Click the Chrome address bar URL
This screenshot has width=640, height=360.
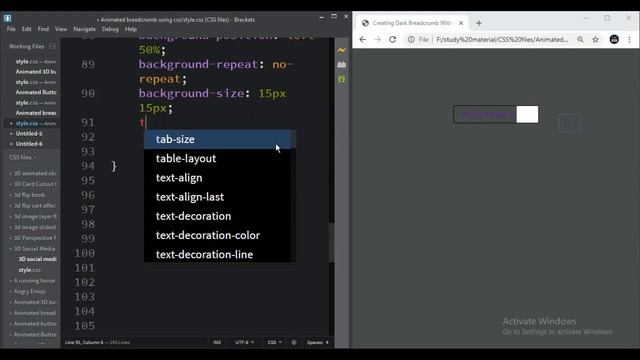click(502, 40)
